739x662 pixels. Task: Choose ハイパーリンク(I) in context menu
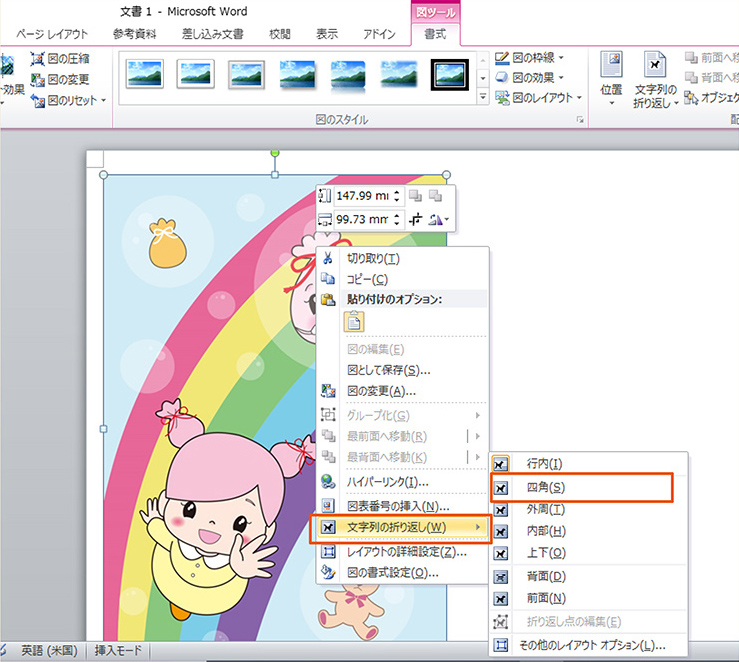click(x=402, y=482)
